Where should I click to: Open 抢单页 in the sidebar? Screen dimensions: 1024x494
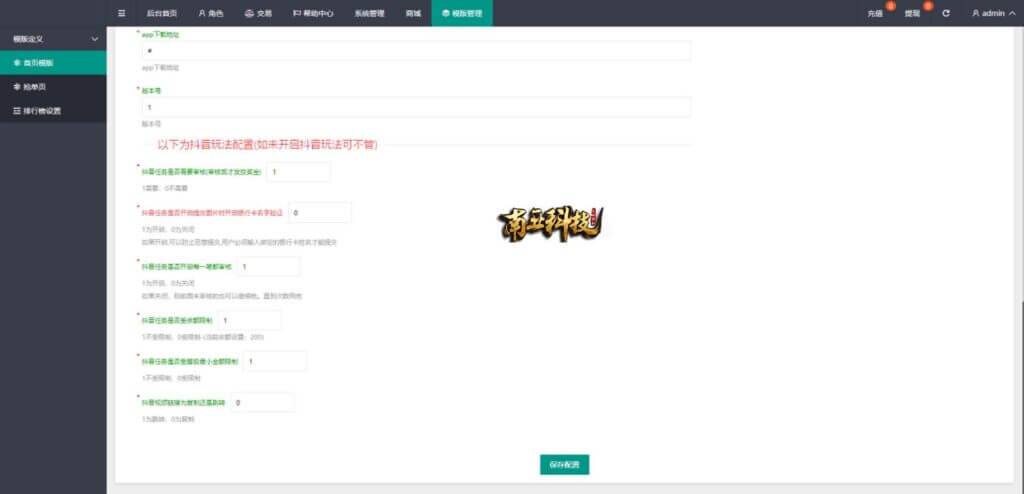click(x=53, y=87)
